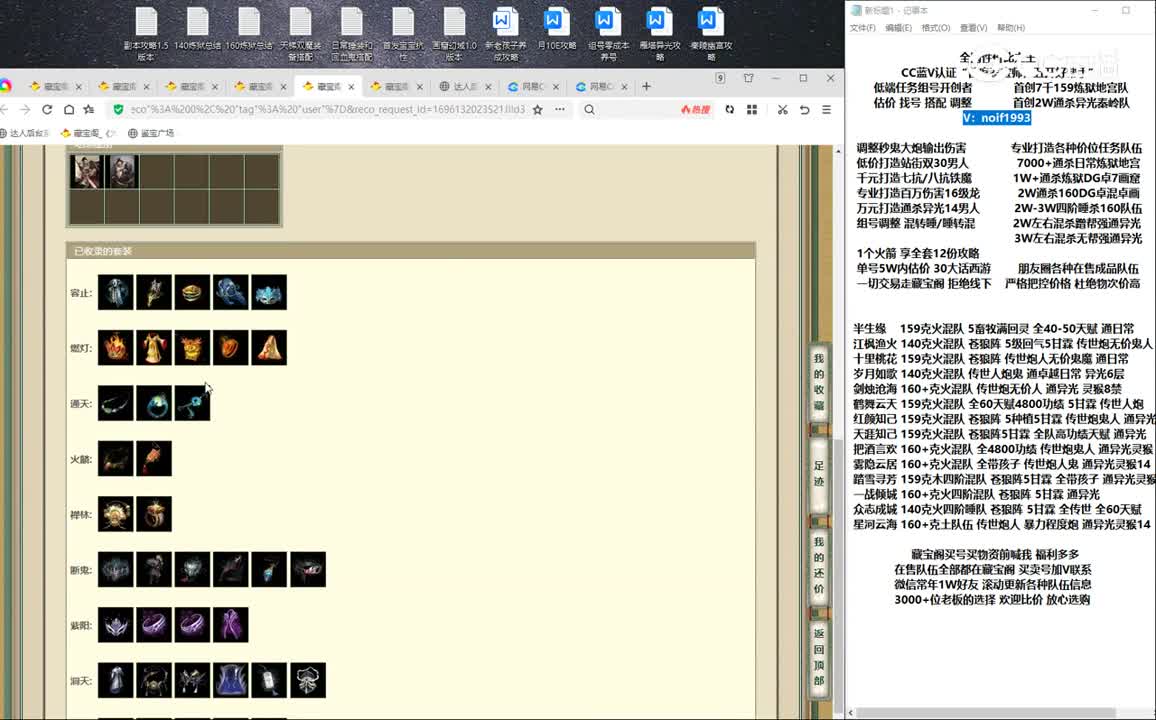Image resolution: width=1156 pixels, height=720 pixels.
Task: Click the circular-arrows icon next to 热搜
Action: (730, 109)
